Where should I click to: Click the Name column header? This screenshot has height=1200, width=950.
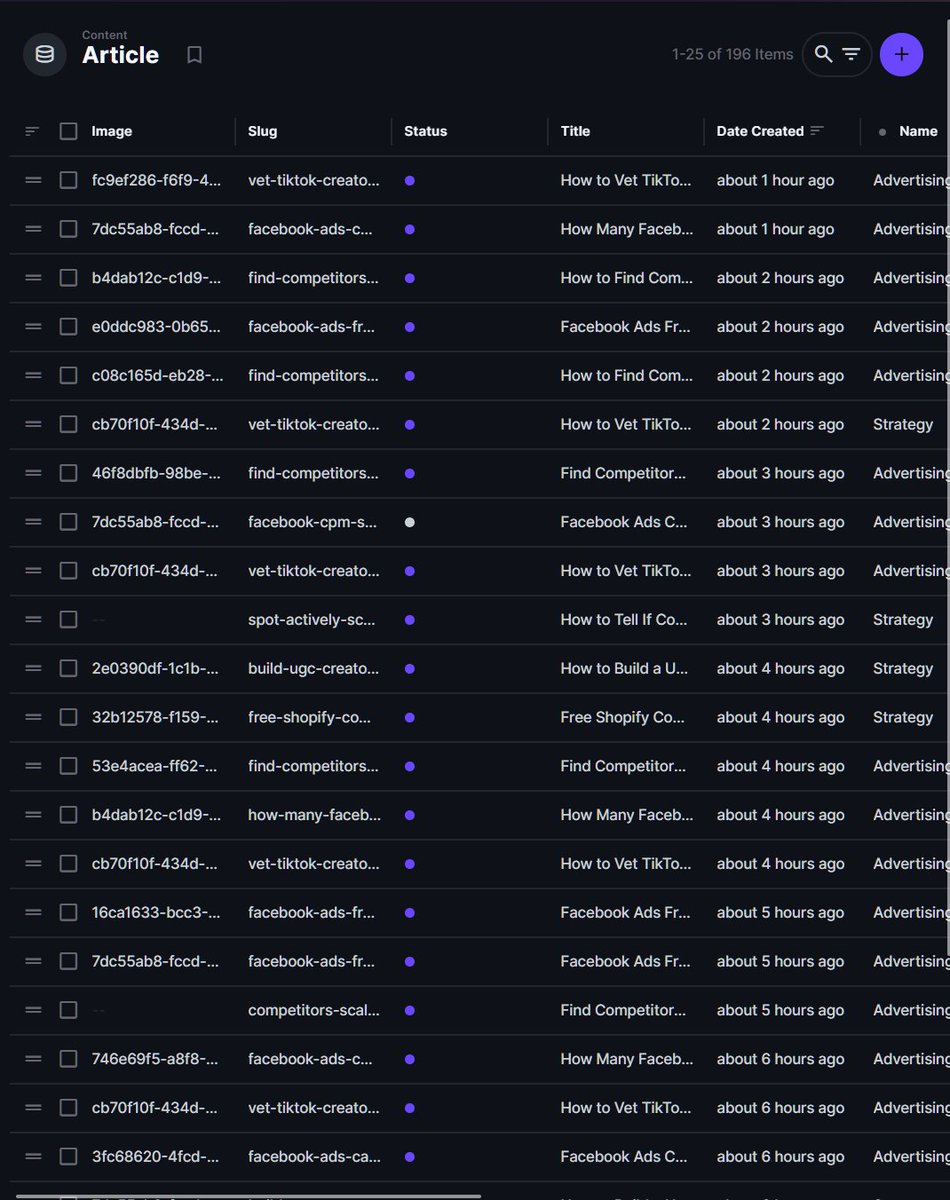918,131
